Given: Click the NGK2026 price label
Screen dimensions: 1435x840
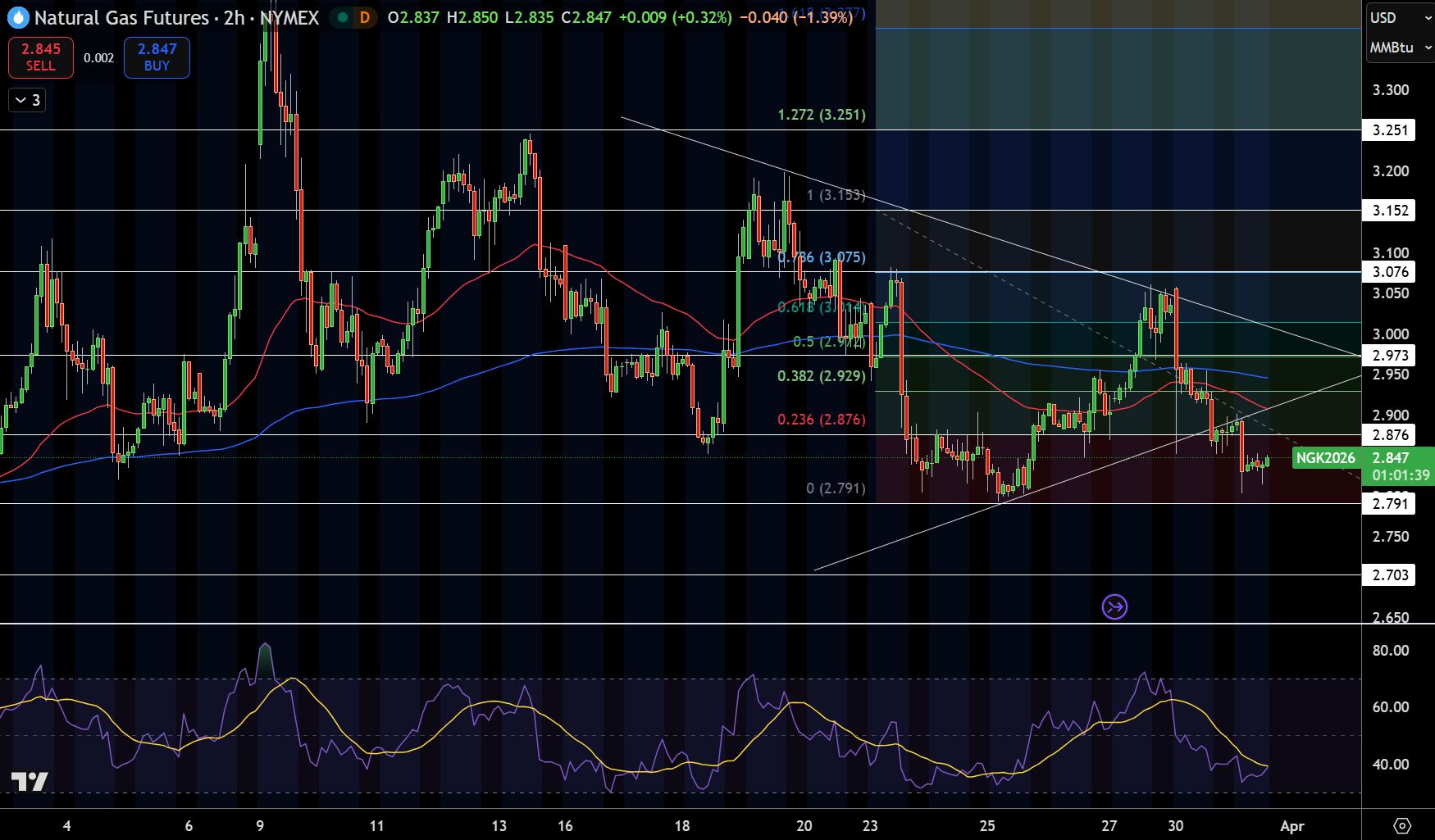Looking at the screenshot, I should pos(1325,458).
